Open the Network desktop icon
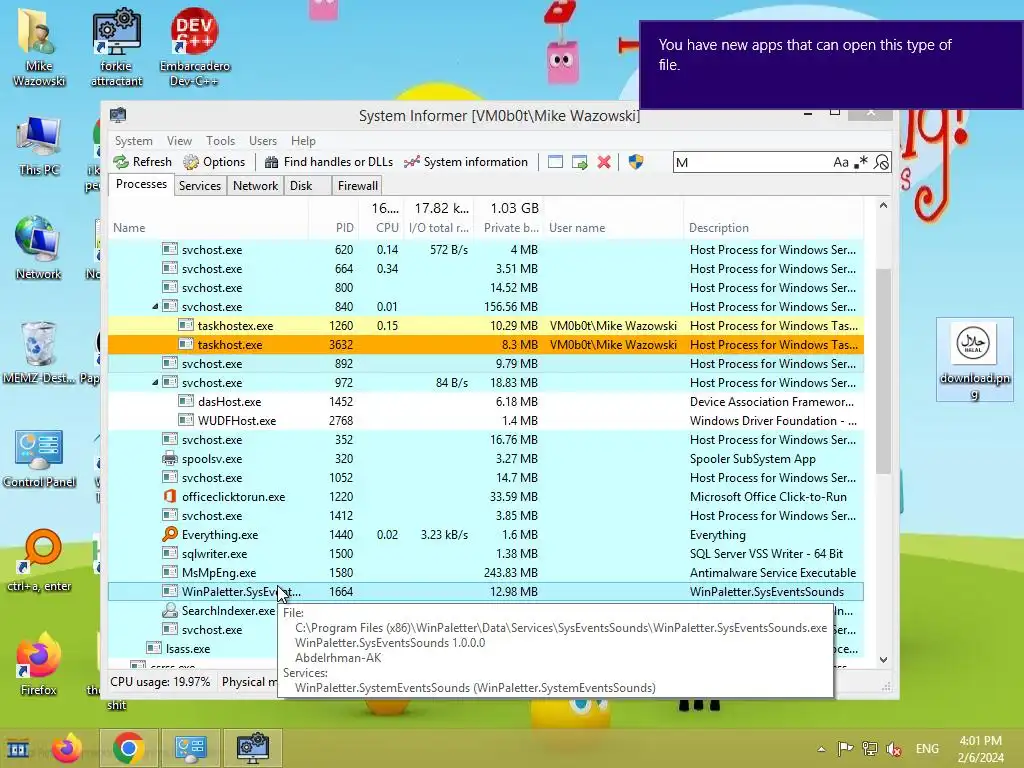1024x768 pixels. pos(39,248)
